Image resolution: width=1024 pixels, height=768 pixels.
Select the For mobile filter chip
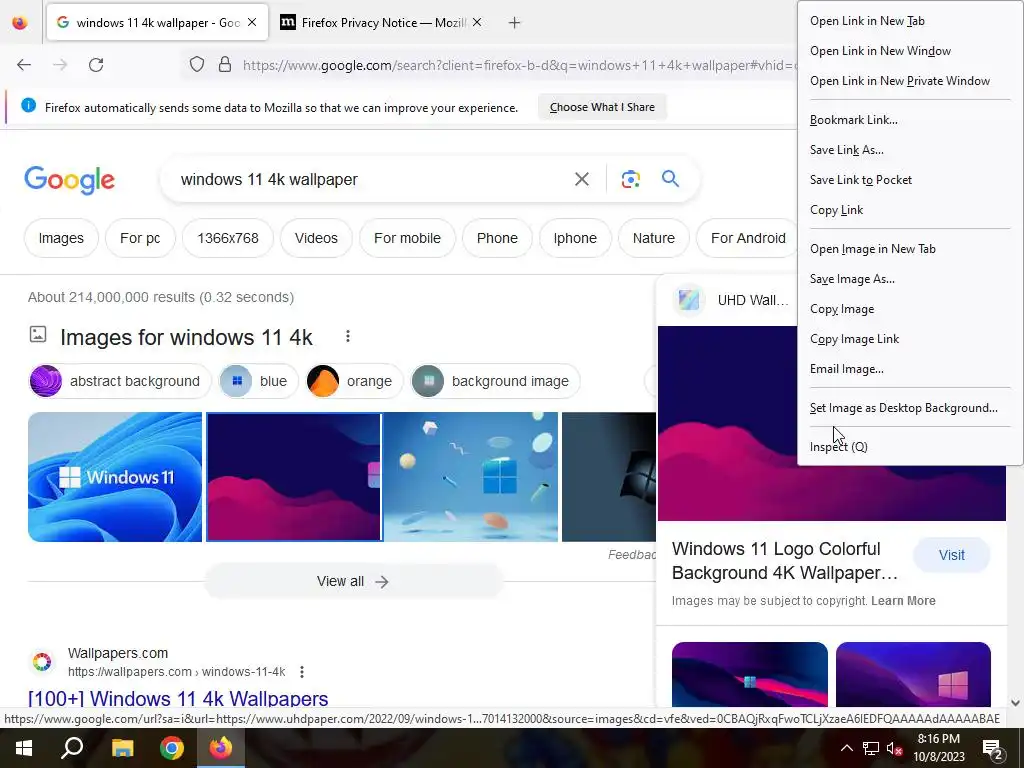[407, 238]
